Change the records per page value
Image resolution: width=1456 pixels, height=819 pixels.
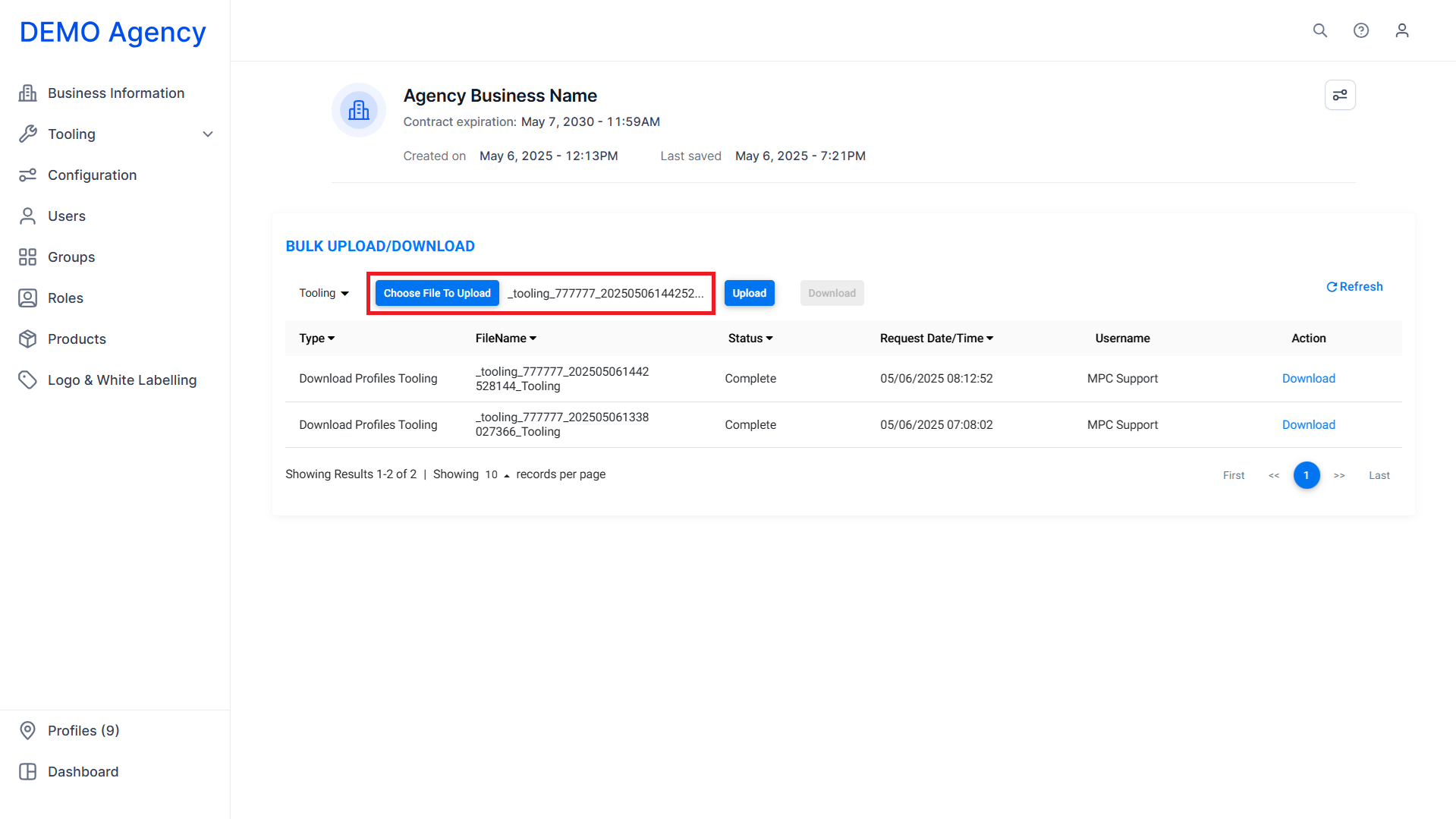pyautogui.click(x=498, y=474)
